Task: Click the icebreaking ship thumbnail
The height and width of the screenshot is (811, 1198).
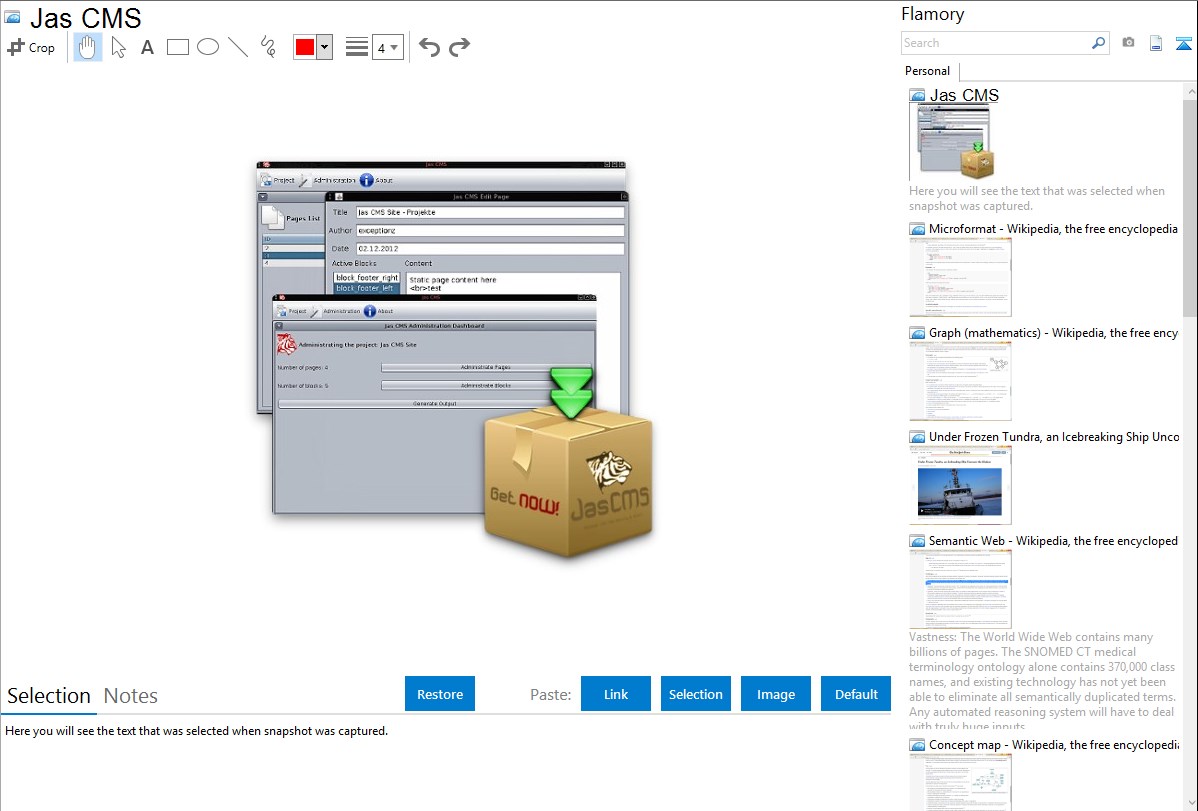Action: click(x=960, y=485)
